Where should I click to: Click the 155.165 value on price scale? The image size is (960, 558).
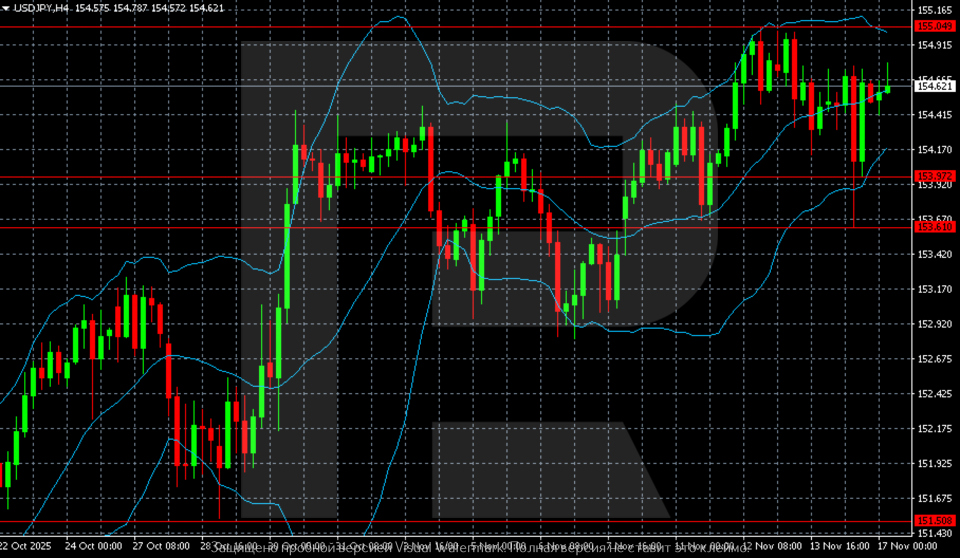[x=933, y=10]
